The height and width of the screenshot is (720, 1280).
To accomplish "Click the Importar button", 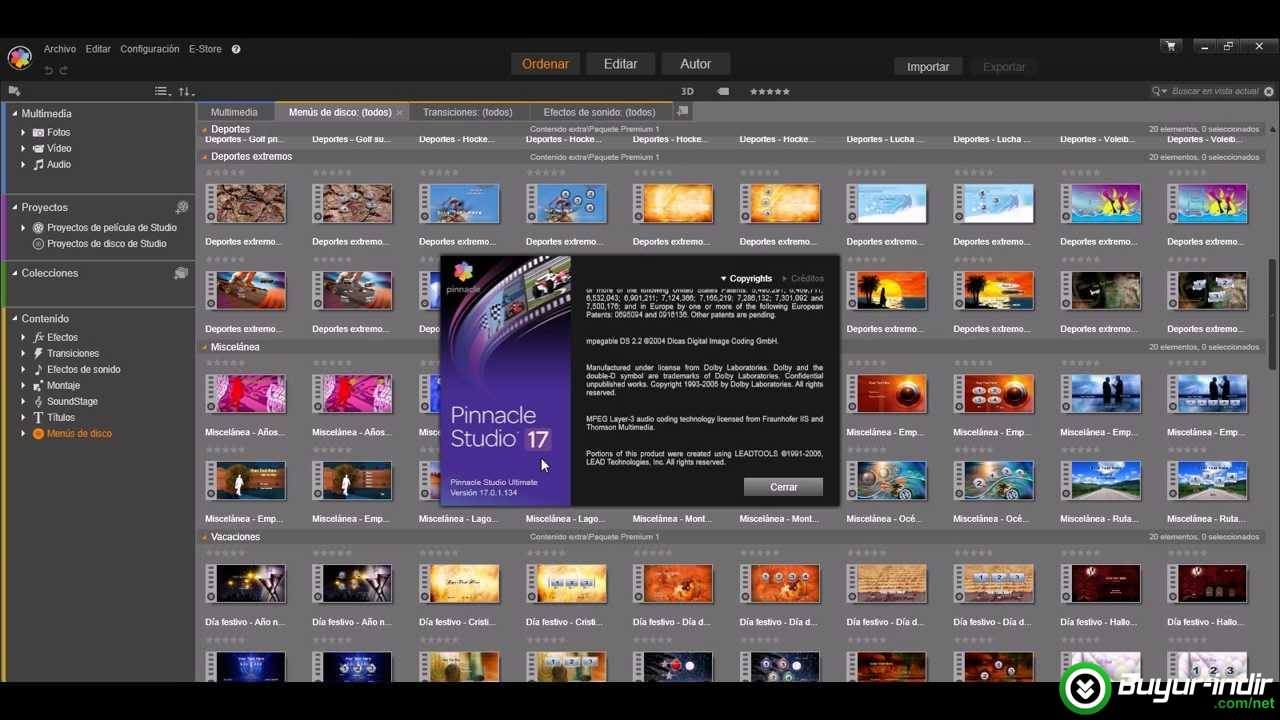I will pos(928,67).
